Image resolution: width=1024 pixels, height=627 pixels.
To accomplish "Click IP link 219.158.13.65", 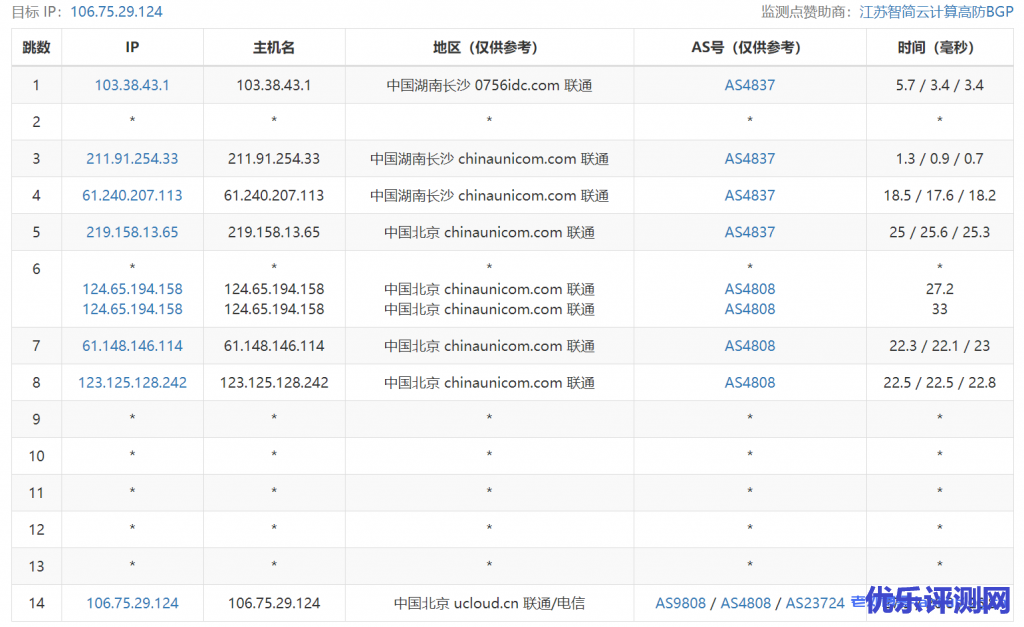I will point(132,232).
